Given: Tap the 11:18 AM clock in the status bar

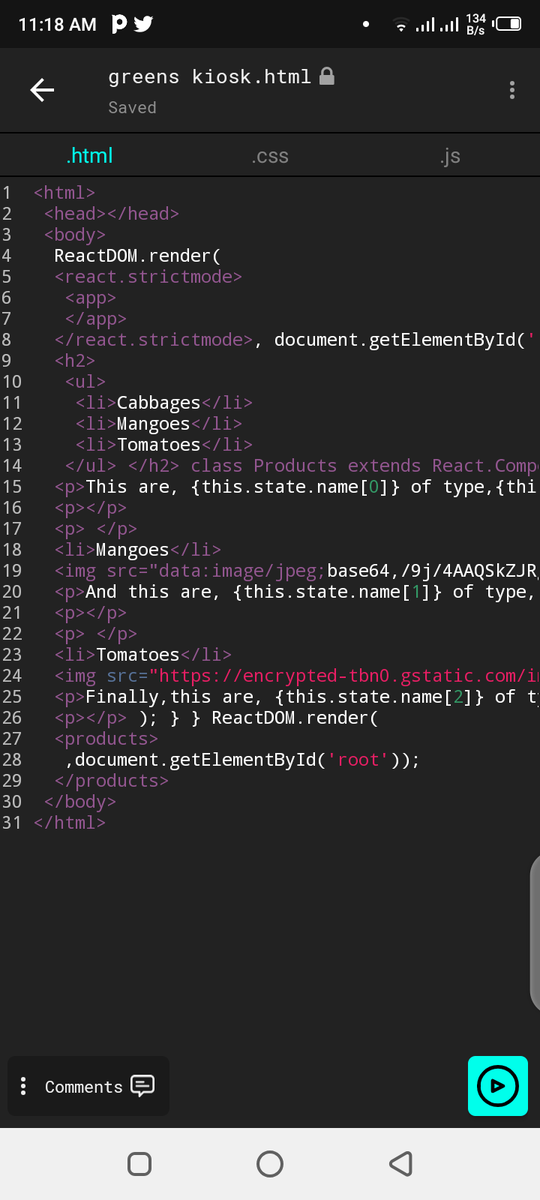Looking at the screenshot, I should click(x=56, y=24).
